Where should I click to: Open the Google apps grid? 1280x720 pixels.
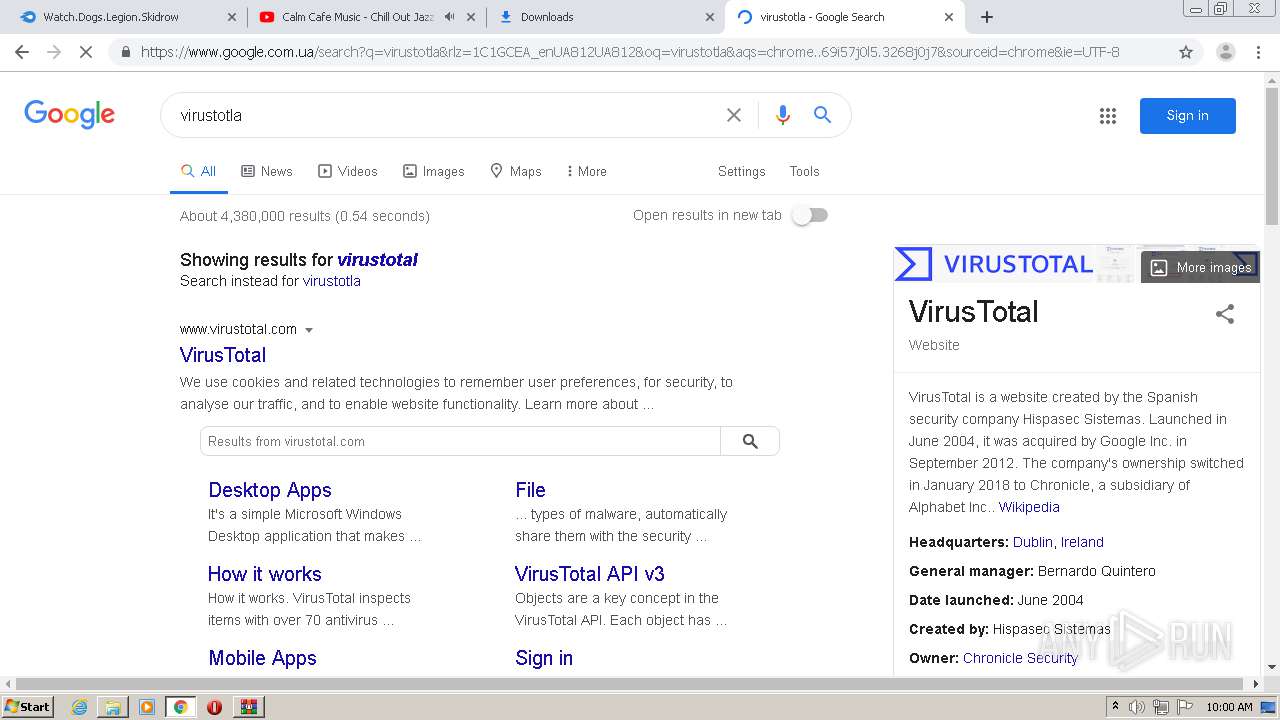1108,116
